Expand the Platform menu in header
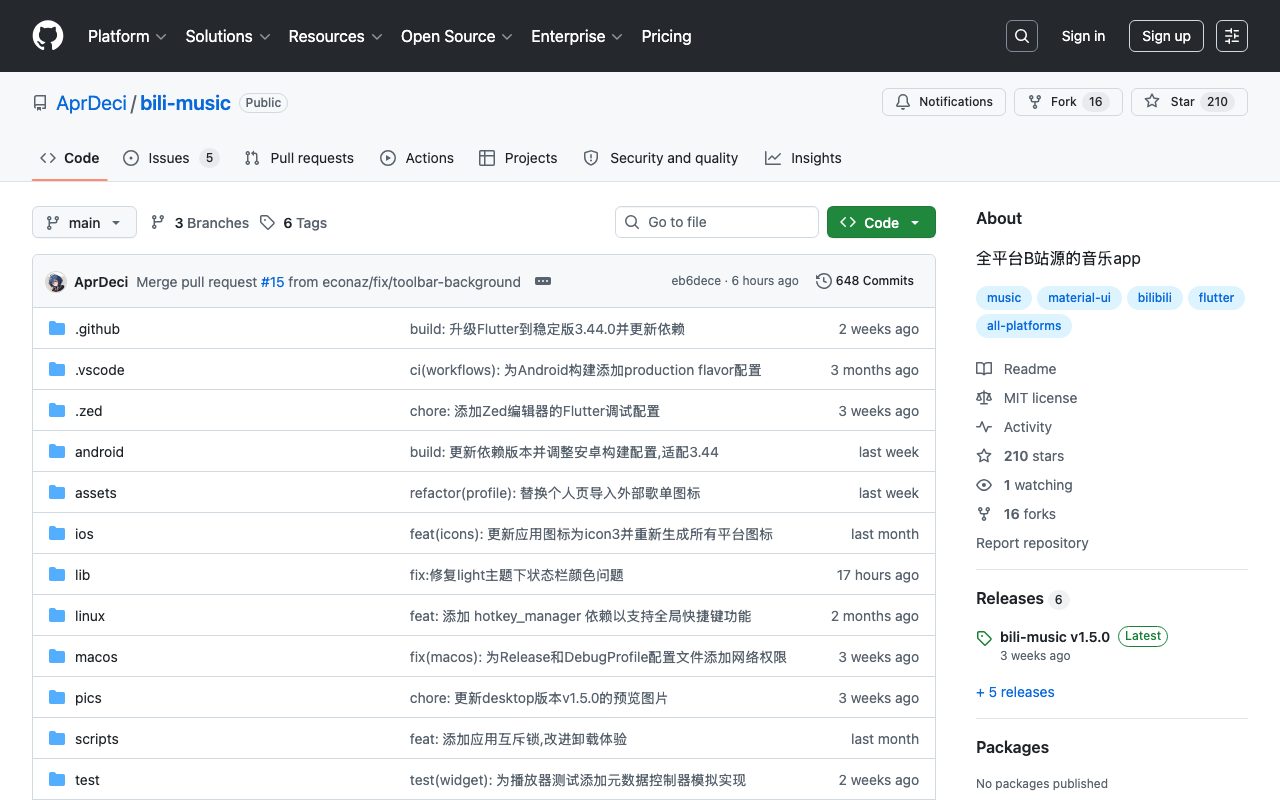Screen dimensions: 1280x800 128,36
